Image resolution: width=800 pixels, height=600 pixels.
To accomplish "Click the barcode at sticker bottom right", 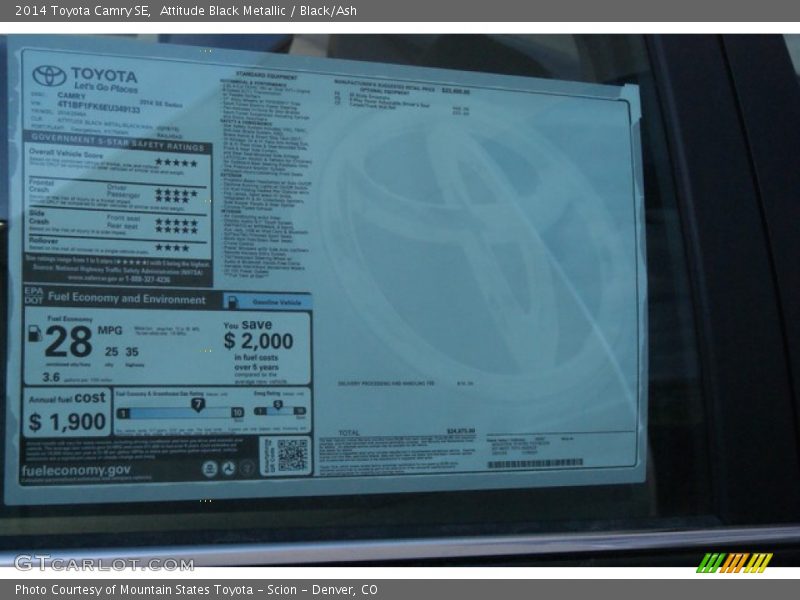I will [535, 463].
